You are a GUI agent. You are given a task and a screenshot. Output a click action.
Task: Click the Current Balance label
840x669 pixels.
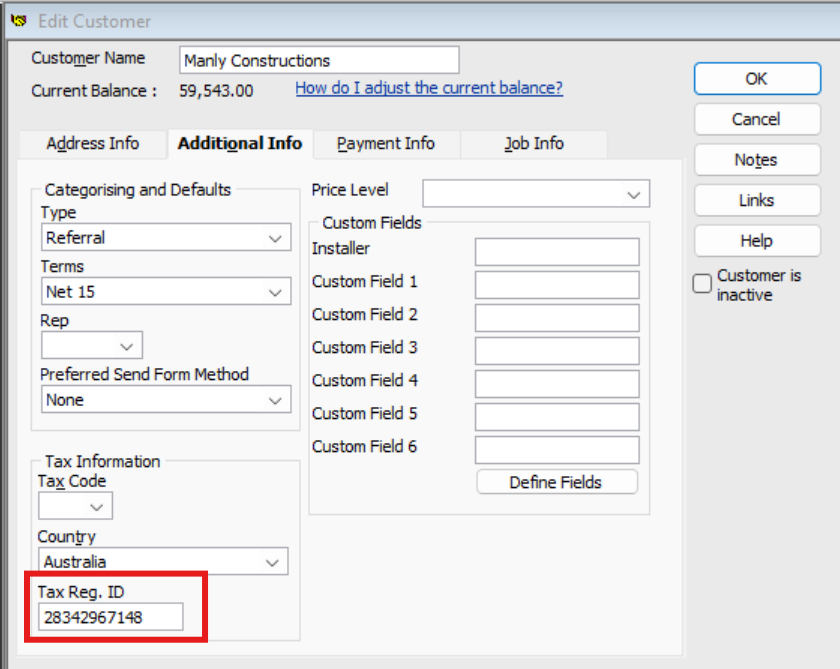94,91
